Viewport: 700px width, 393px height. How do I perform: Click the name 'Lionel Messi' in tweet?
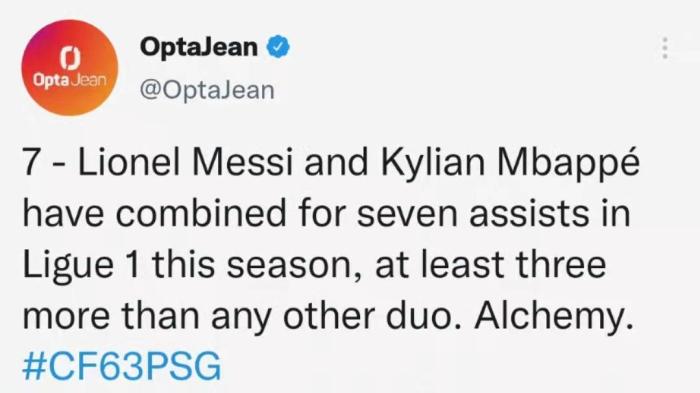[x=185, y=162]
